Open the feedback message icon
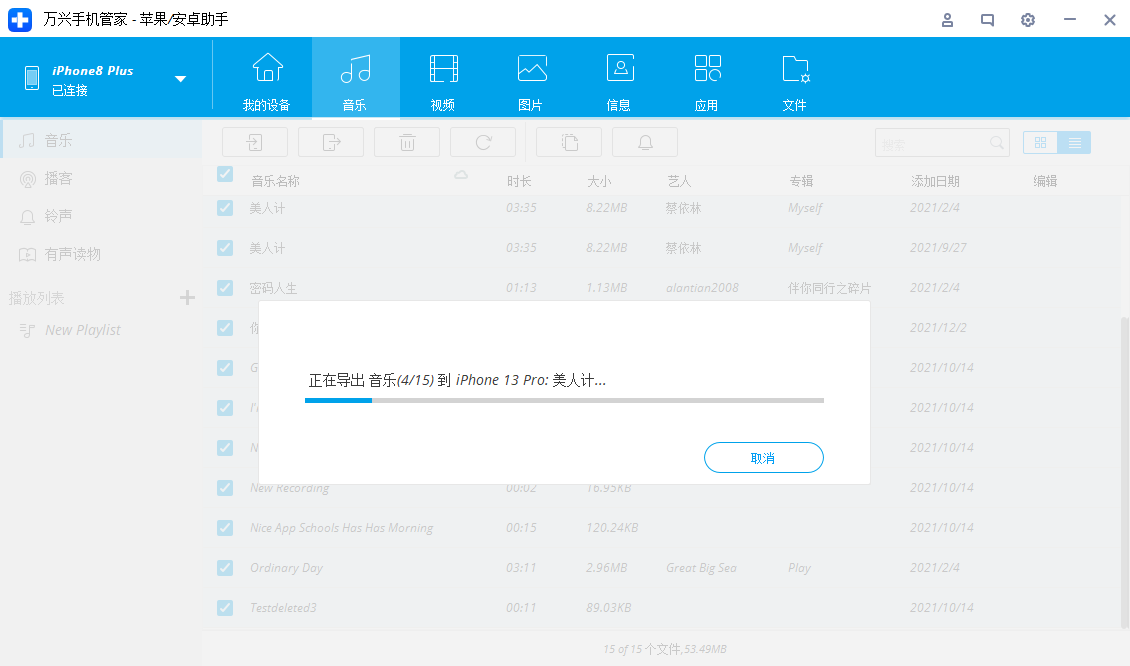 coord(987,20)
